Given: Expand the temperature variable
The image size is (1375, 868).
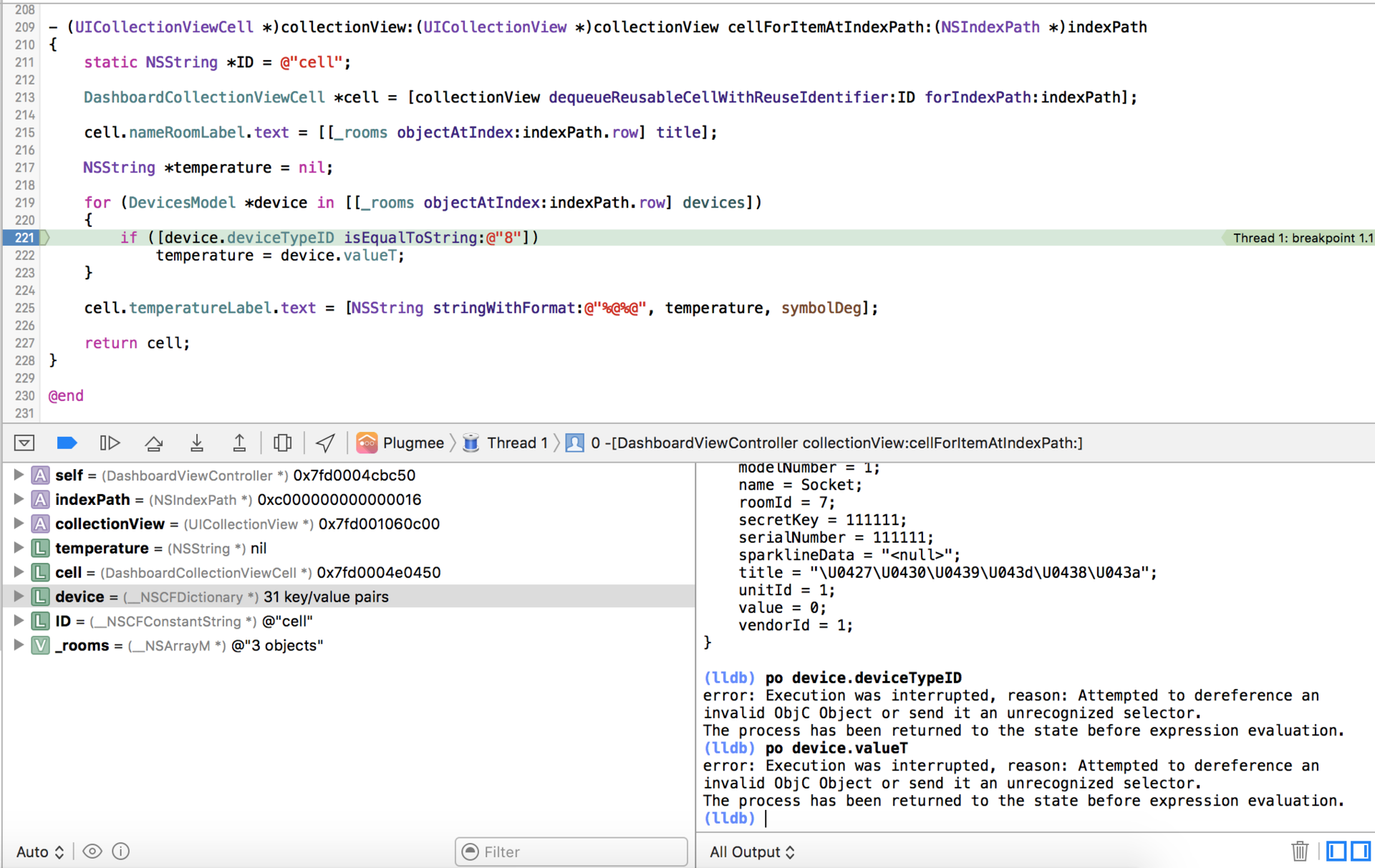Looking at the screenshot, I should point(19,548).
